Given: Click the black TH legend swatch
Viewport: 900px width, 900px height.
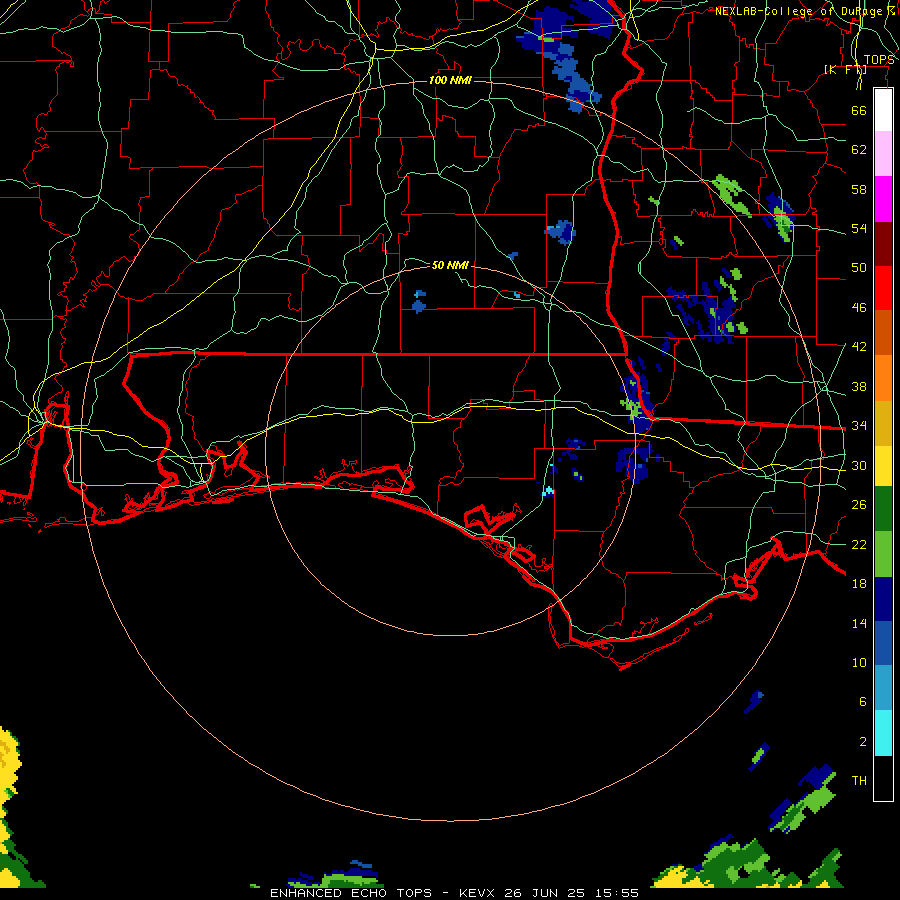Looking at the screenshot, I should point(883,778).
